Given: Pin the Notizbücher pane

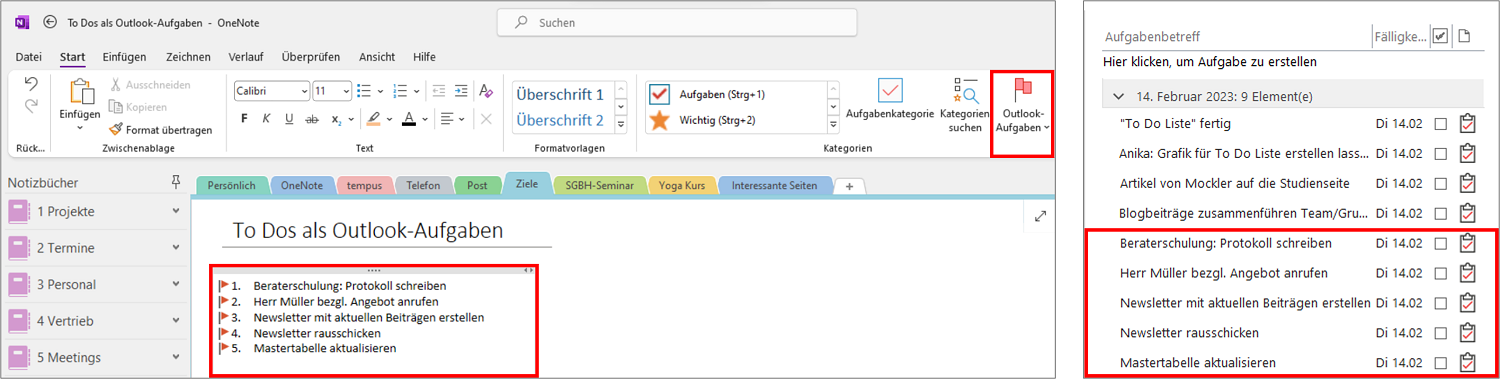Looking at the screenshot, I should (x=177, y=182).
